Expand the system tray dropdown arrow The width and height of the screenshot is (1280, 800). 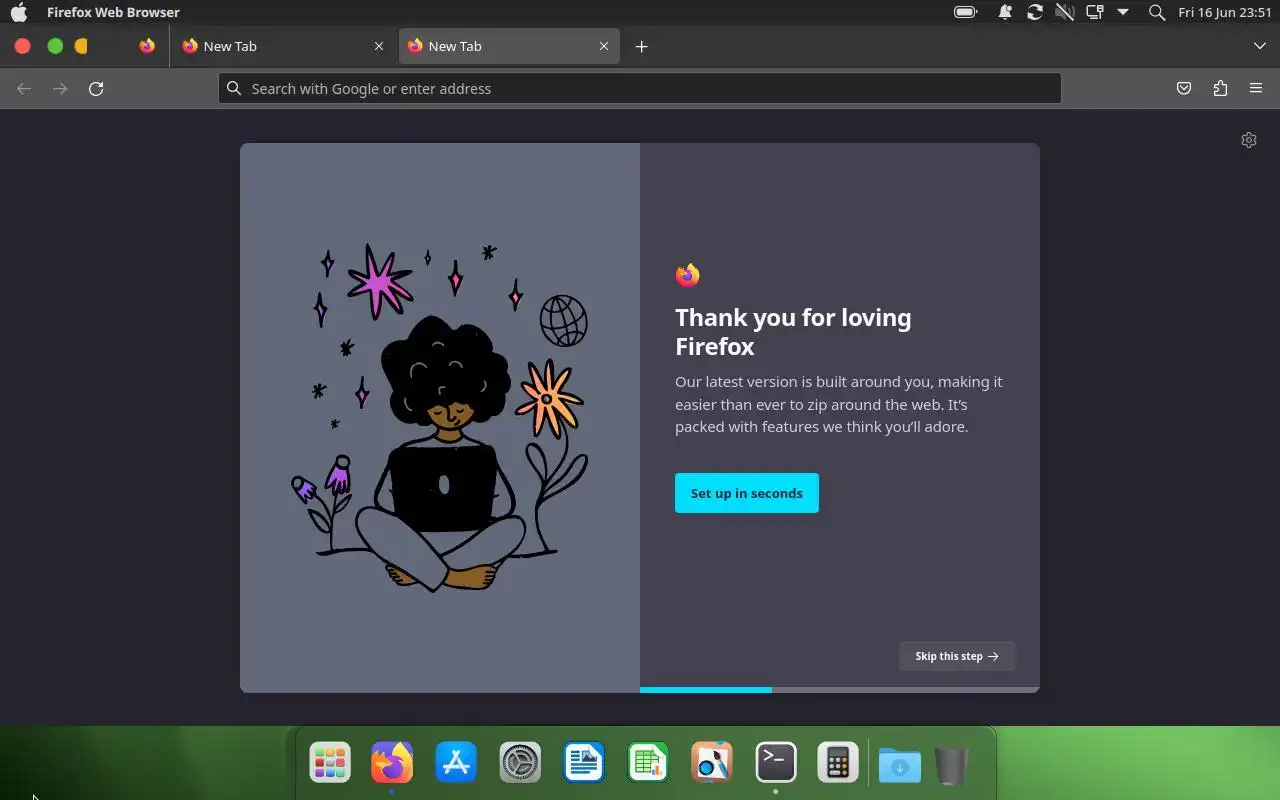[x=1123, y=12]
